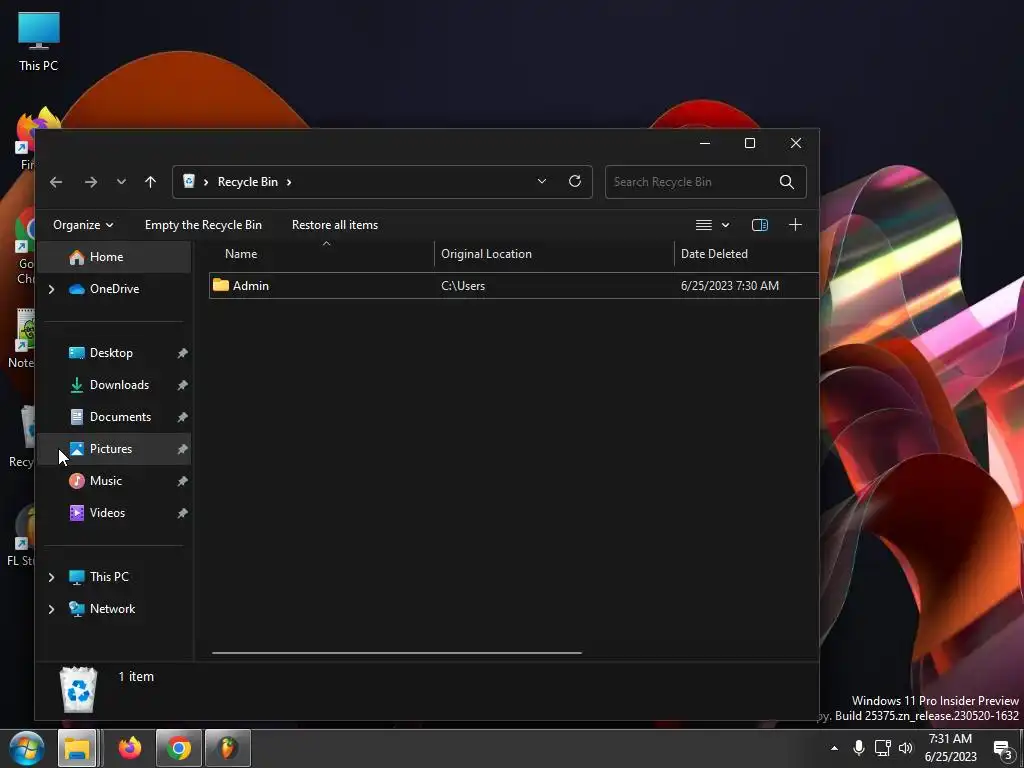Open the Start menu orb
The height and width of the screenshot is (768, 1024).
[x=27, y=748]
